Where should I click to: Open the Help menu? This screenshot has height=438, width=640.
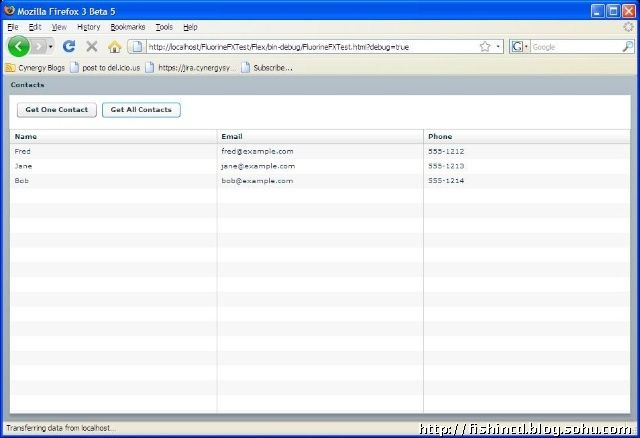pyautogui.click(x=190, y=27)
